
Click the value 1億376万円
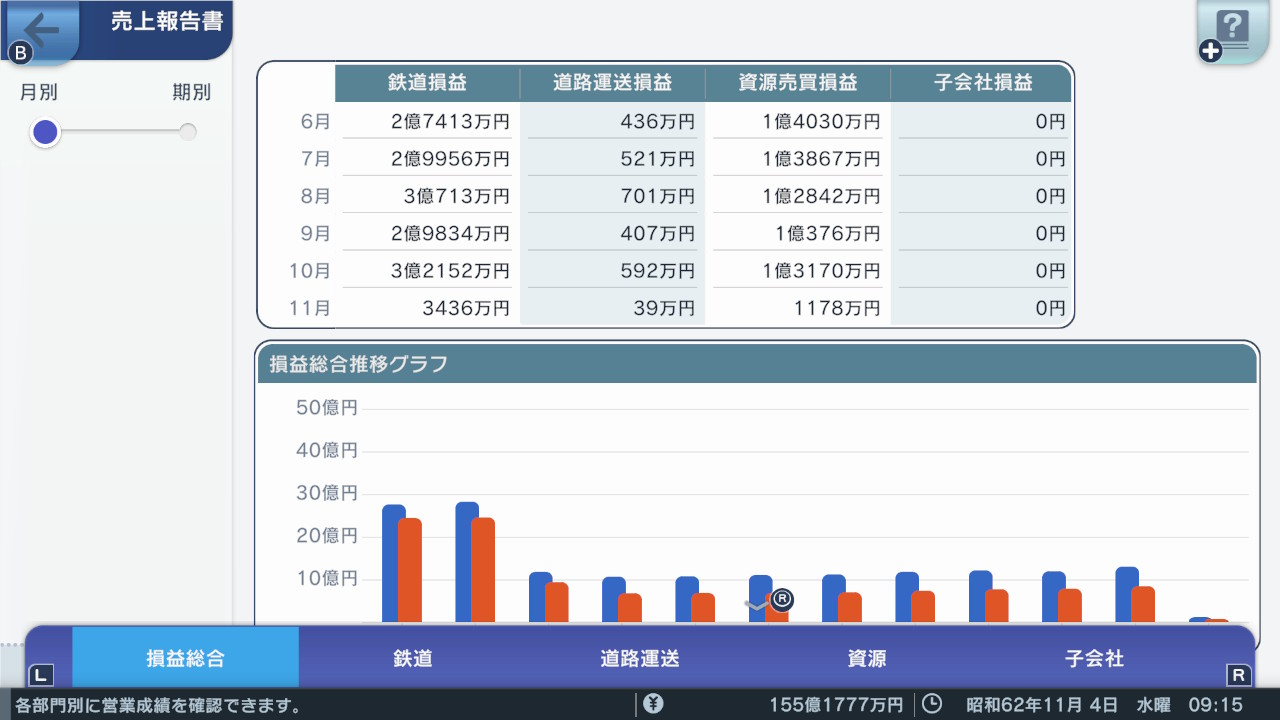pyautogui.click(x=828, y=233)
